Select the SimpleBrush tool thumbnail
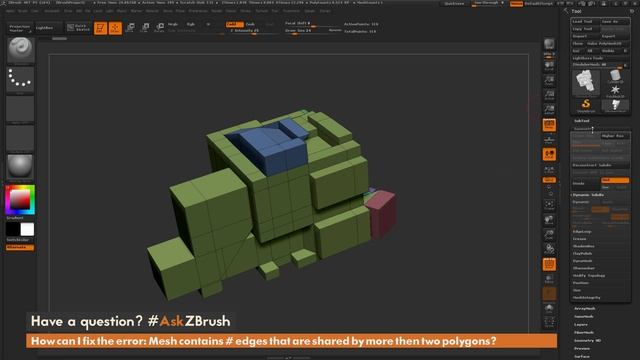This screenshot has height=360, width=640. click(x=586, y=106)
